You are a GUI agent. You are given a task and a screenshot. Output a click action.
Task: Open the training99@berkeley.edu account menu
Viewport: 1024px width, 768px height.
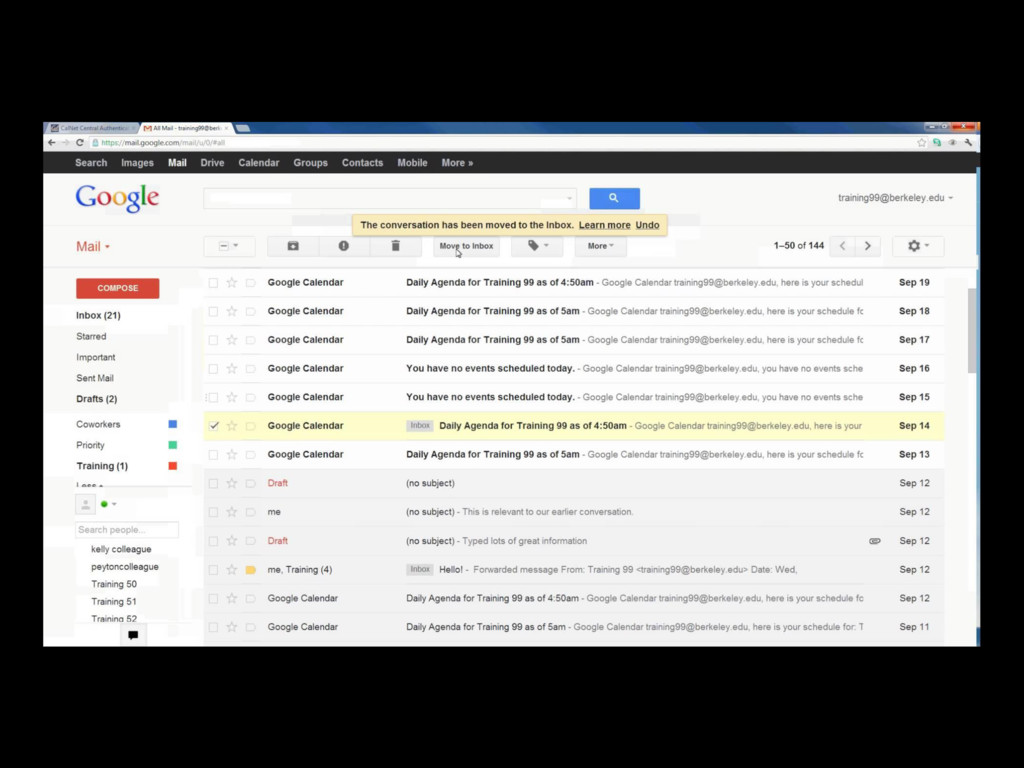pos(895,198)
